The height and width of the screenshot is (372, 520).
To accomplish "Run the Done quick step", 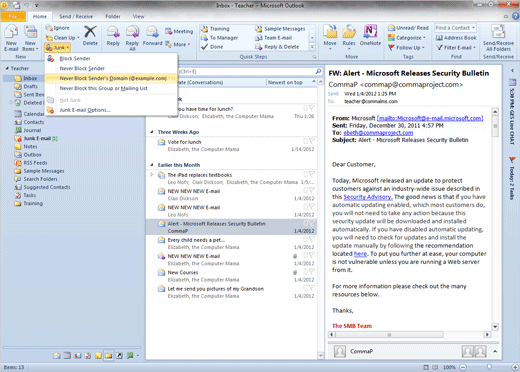I will coord(212,47).
